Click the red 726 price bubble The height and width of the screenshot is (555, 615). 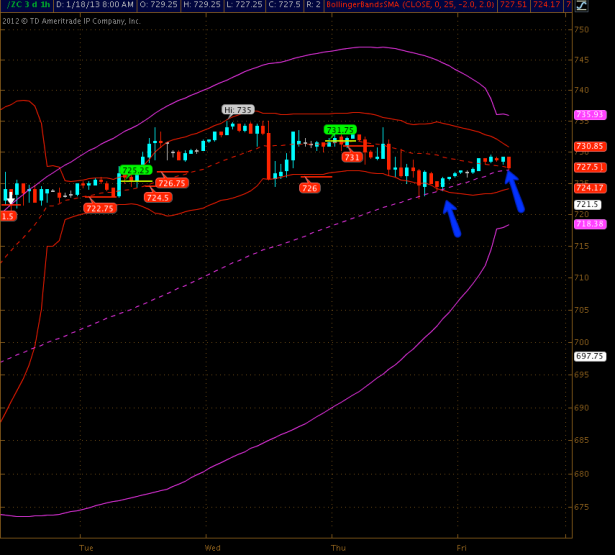click(x=310, y=188)
